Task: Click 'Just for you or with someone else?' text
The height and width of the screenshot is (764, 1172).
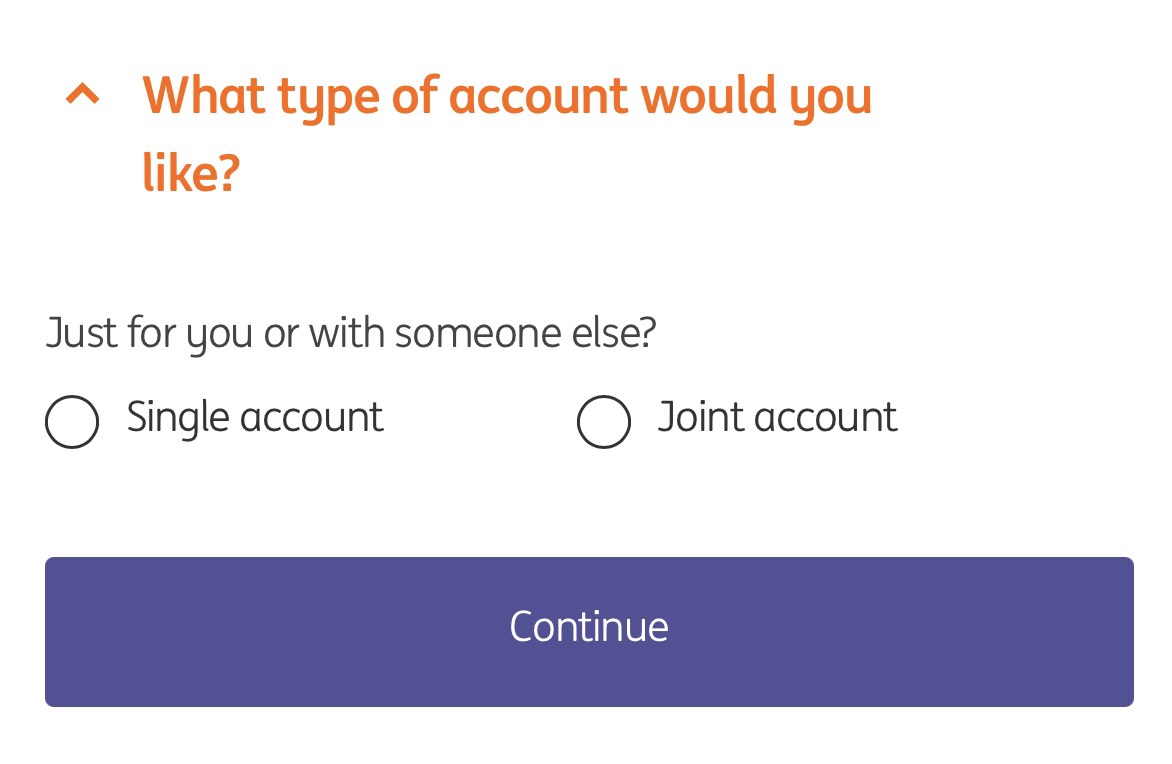Action: [x=350, y=333]
